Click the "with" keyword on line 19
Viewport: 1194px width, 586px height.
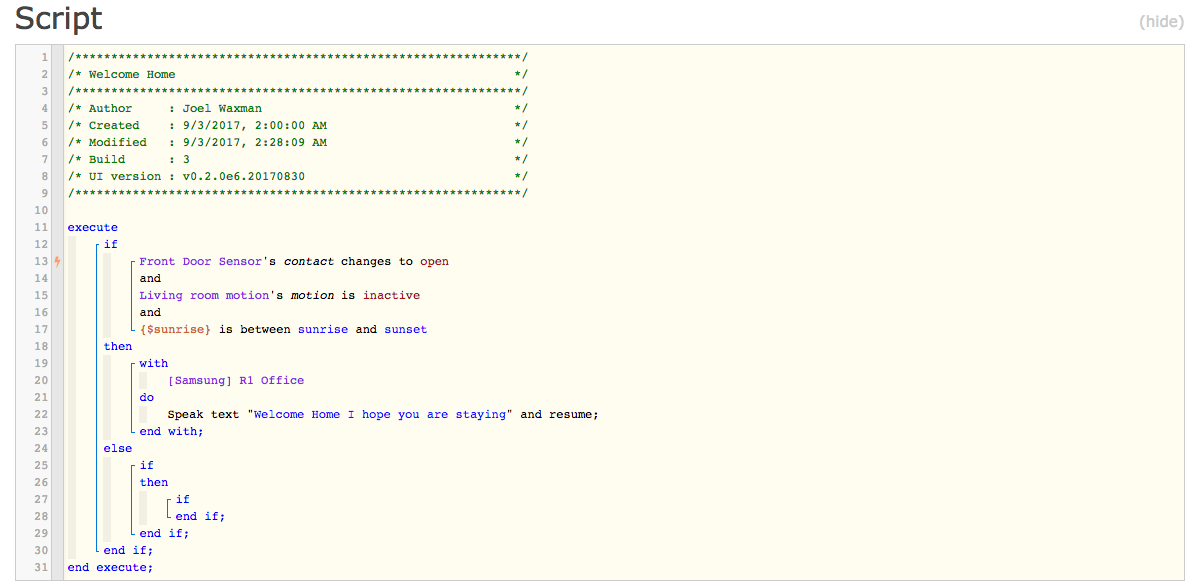[154, 364]
